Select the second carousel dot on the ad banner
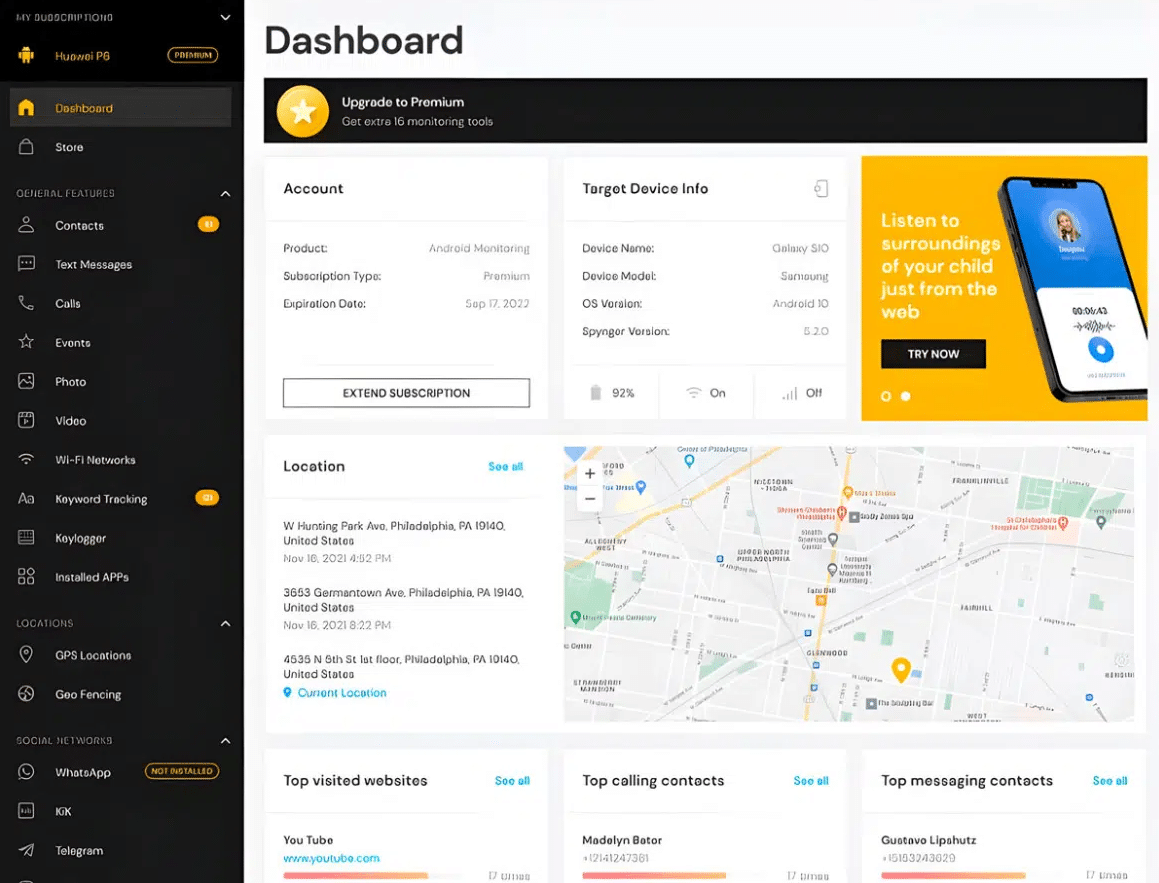This screenshot has height=883, width=1159. [x=905, y=396]
